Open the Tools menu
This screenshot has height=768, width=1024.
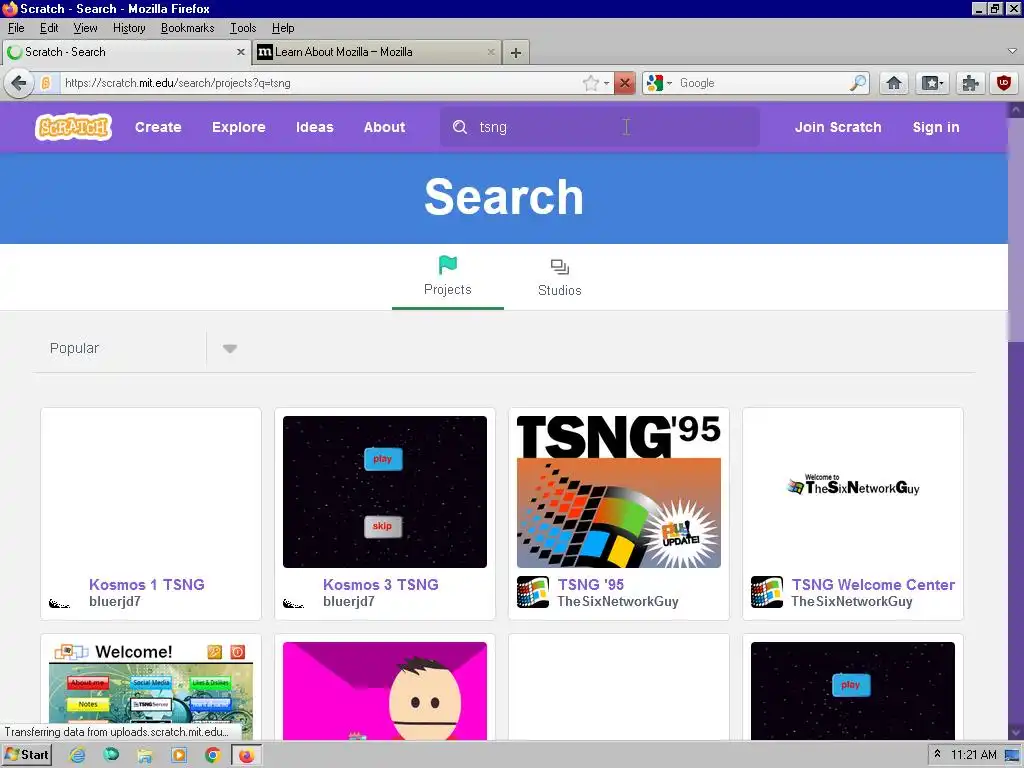(x=243, y=28)
